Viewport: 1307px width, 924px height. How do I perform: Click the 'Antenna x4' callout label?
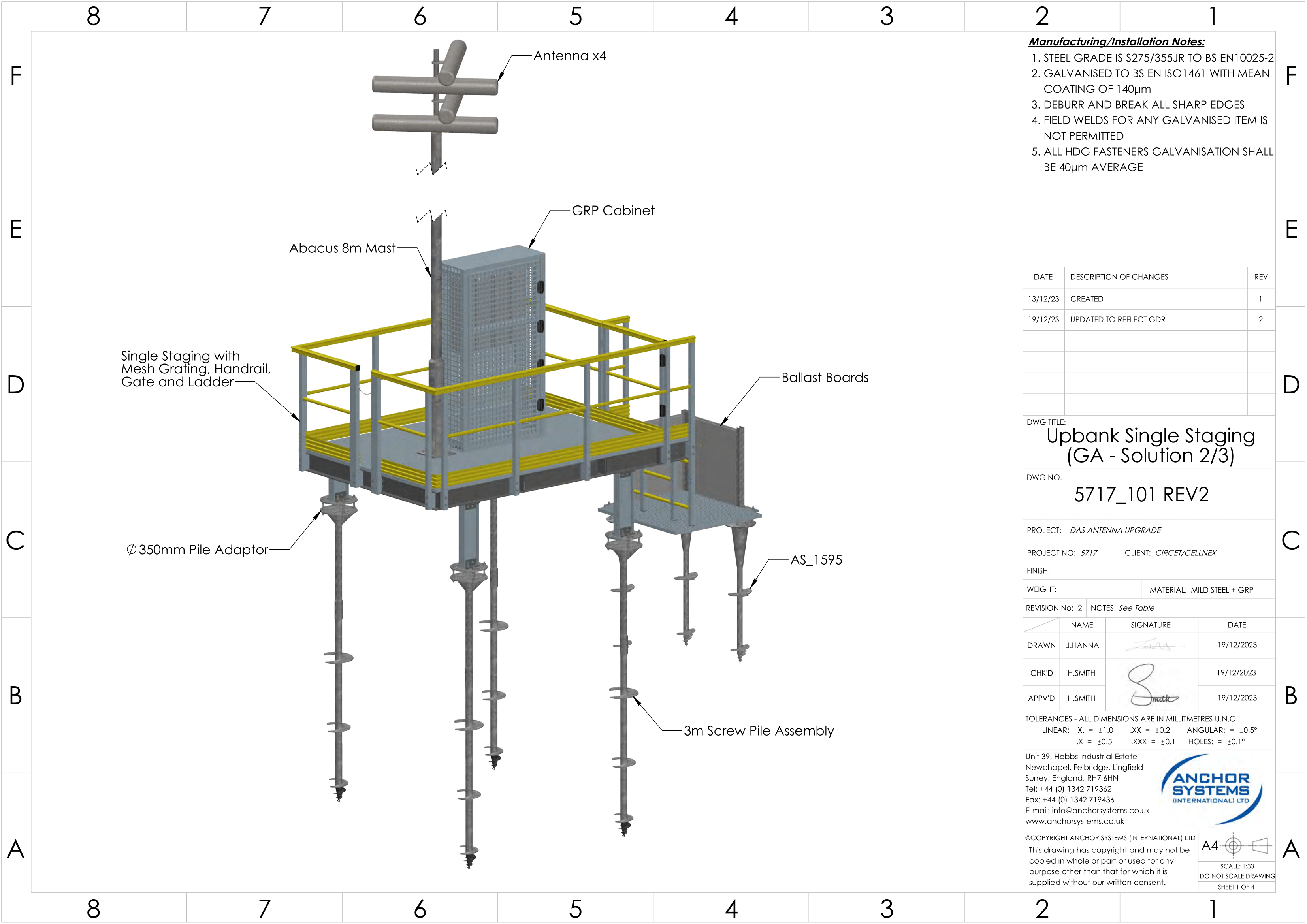coord(569,56)
